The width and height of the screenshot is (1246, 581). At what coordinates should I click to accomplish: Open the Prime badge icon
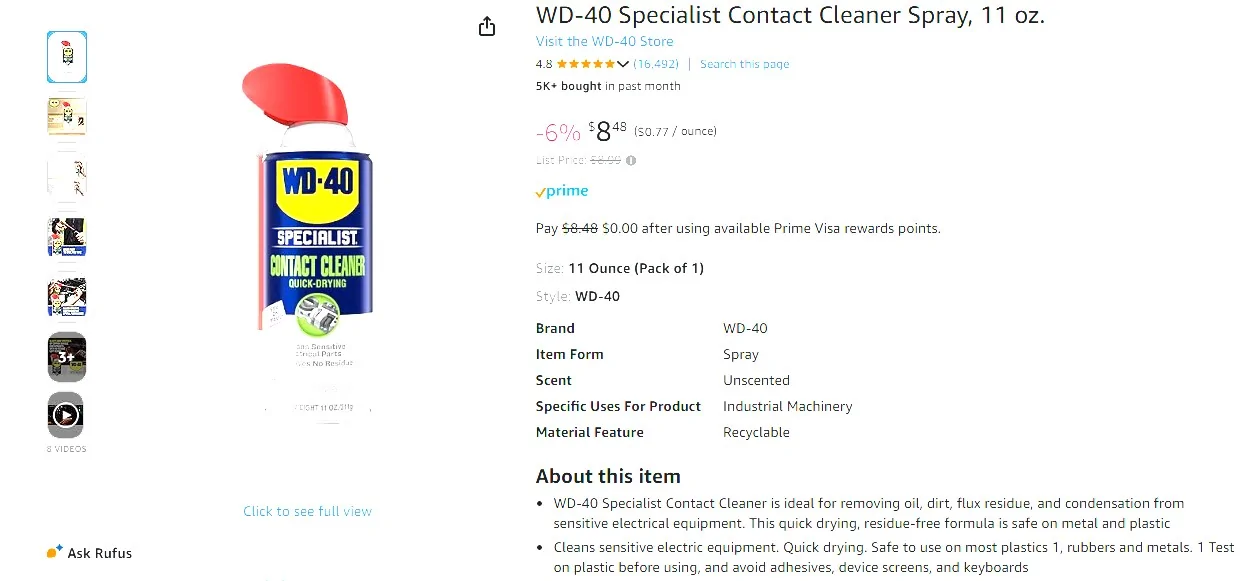560,190
